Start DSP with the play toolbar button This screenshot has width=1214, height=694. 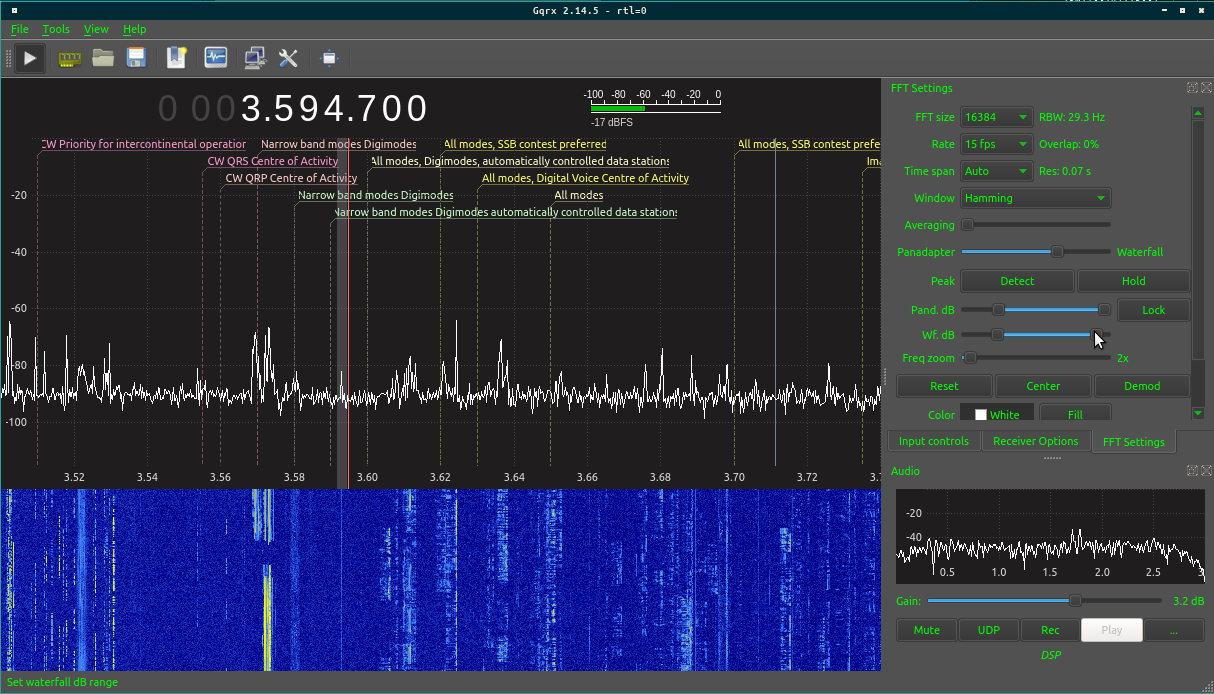pos(30,59)
